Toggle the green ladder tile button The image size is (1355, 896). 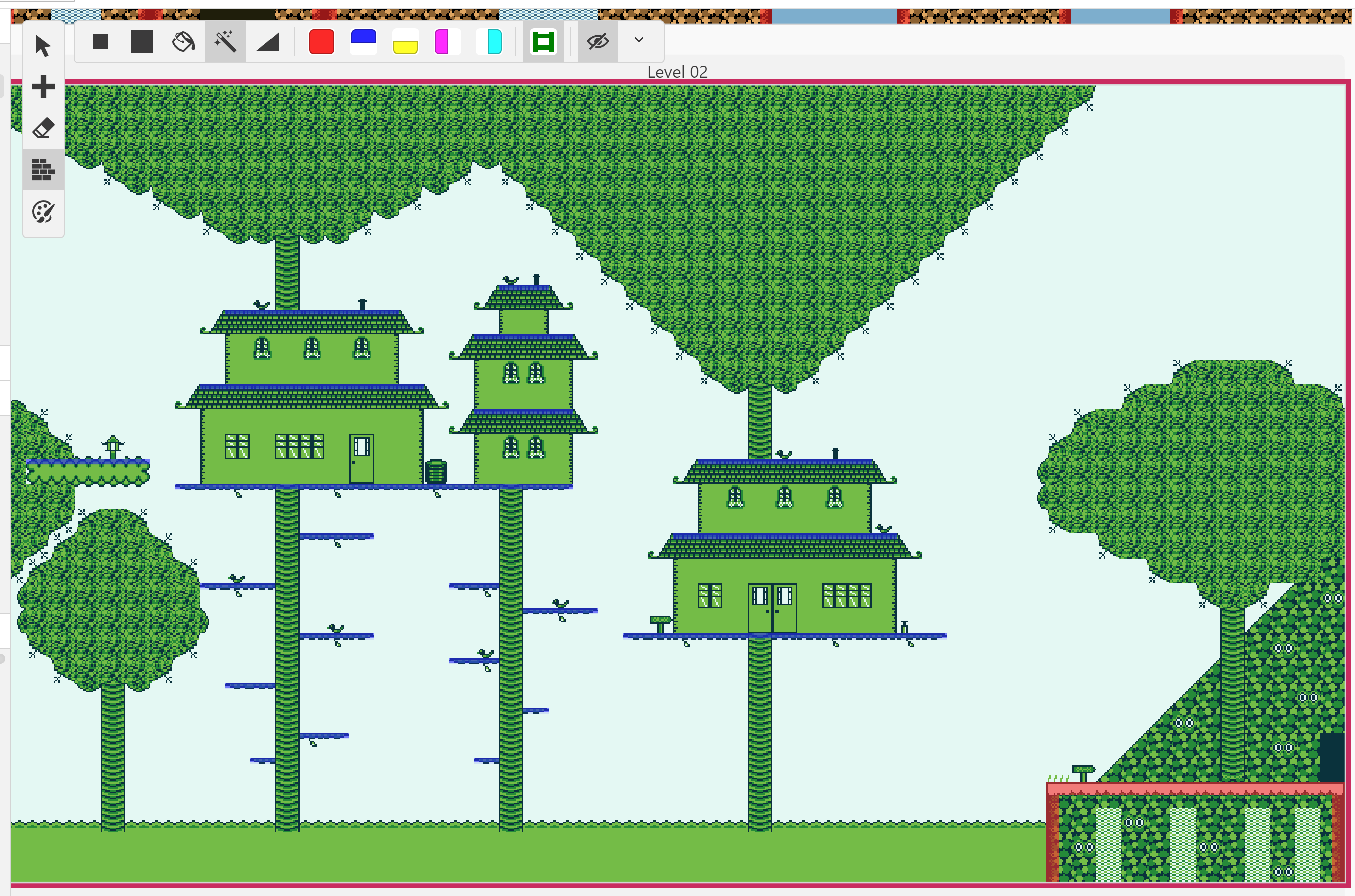[543, 42]
